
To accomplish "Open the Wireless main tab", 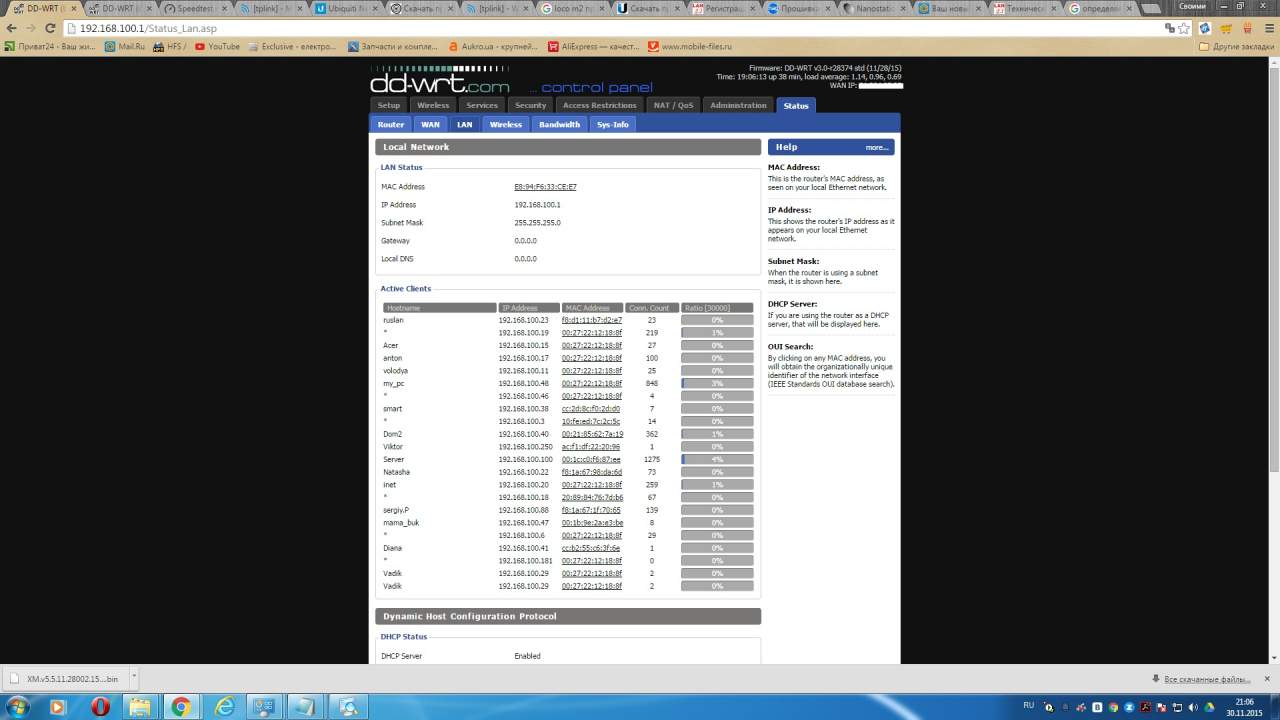I will (433, 105).
